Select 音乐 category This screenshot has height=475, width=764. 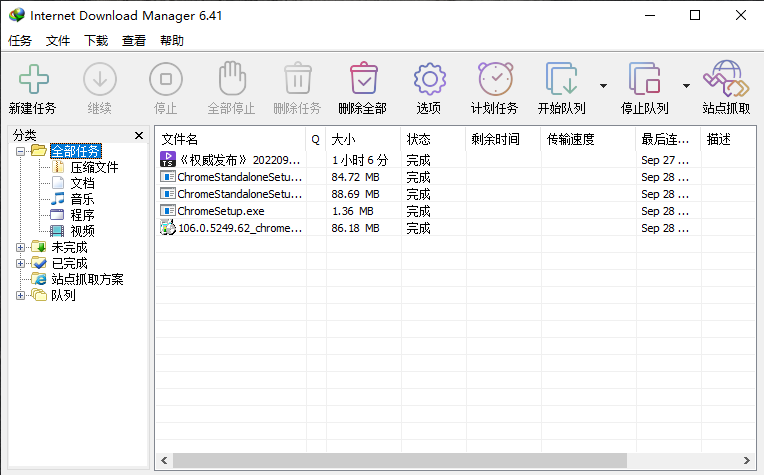(x=82, y=199)
